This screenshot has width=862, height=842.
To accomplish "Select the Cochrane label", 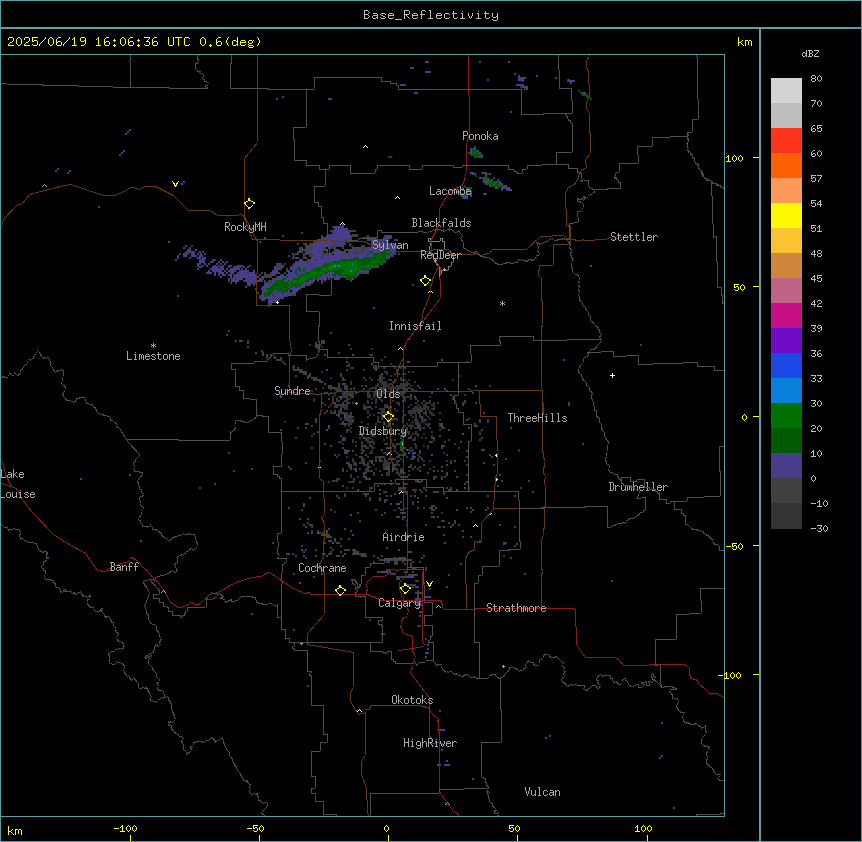I will click(322, 568).
